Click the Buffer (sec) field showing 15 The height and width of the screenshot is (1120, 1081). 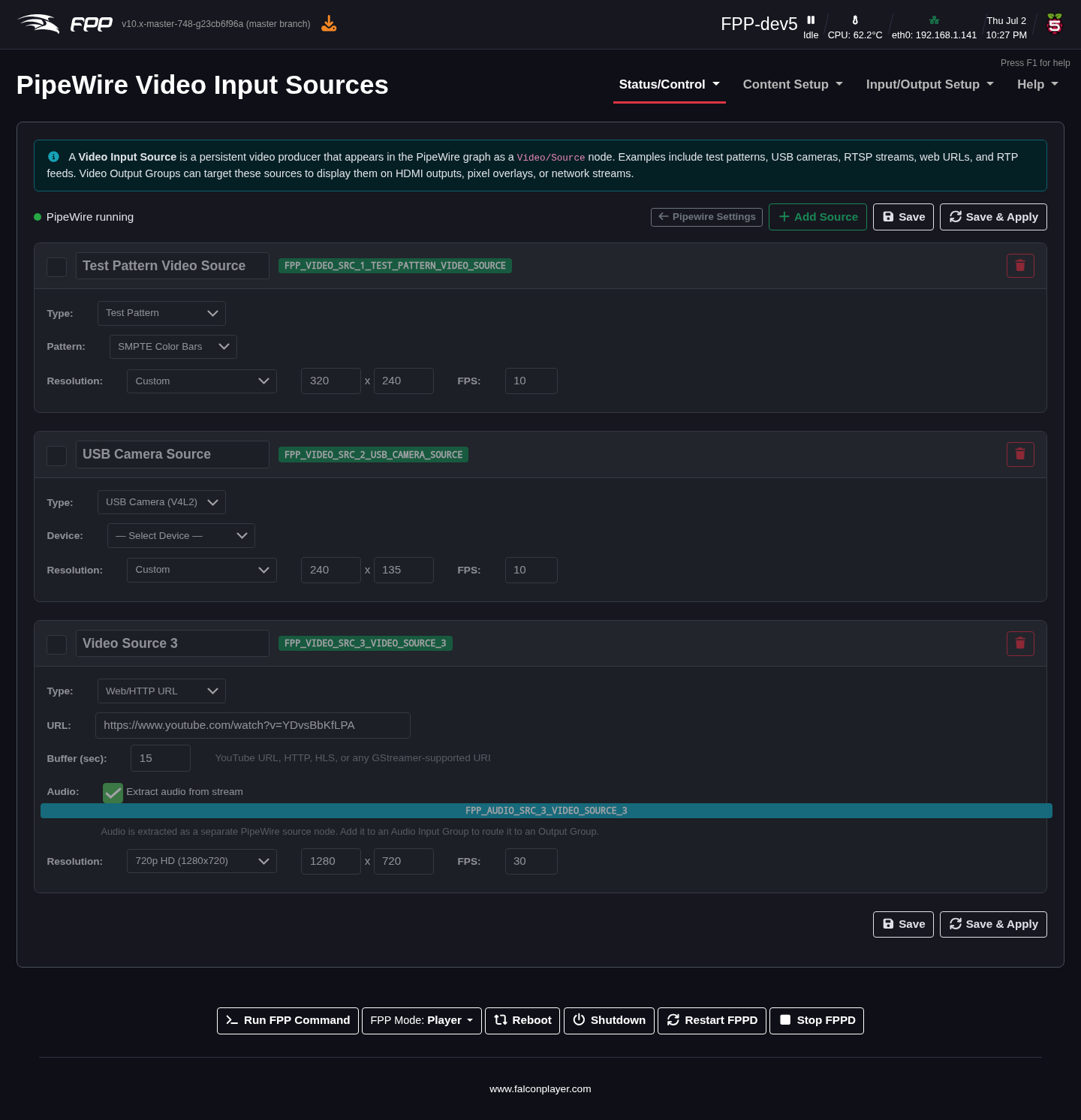click(x=161, y=758)
